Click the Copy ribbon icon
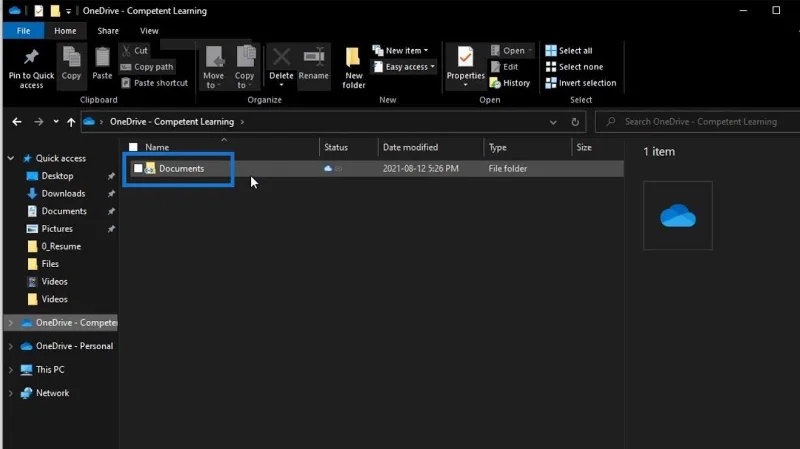 coord(71,64)
